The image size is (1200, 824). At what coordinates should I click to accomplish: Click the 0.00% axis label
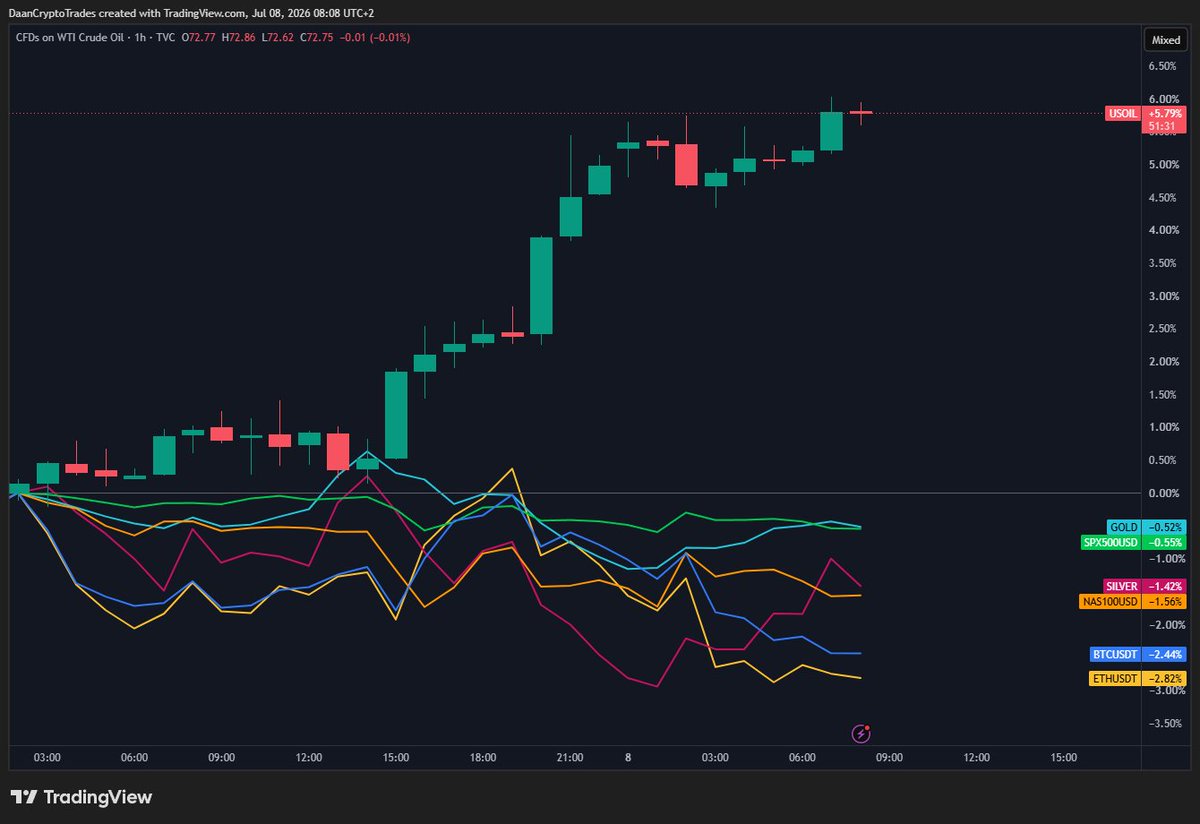click(1164, 493)
